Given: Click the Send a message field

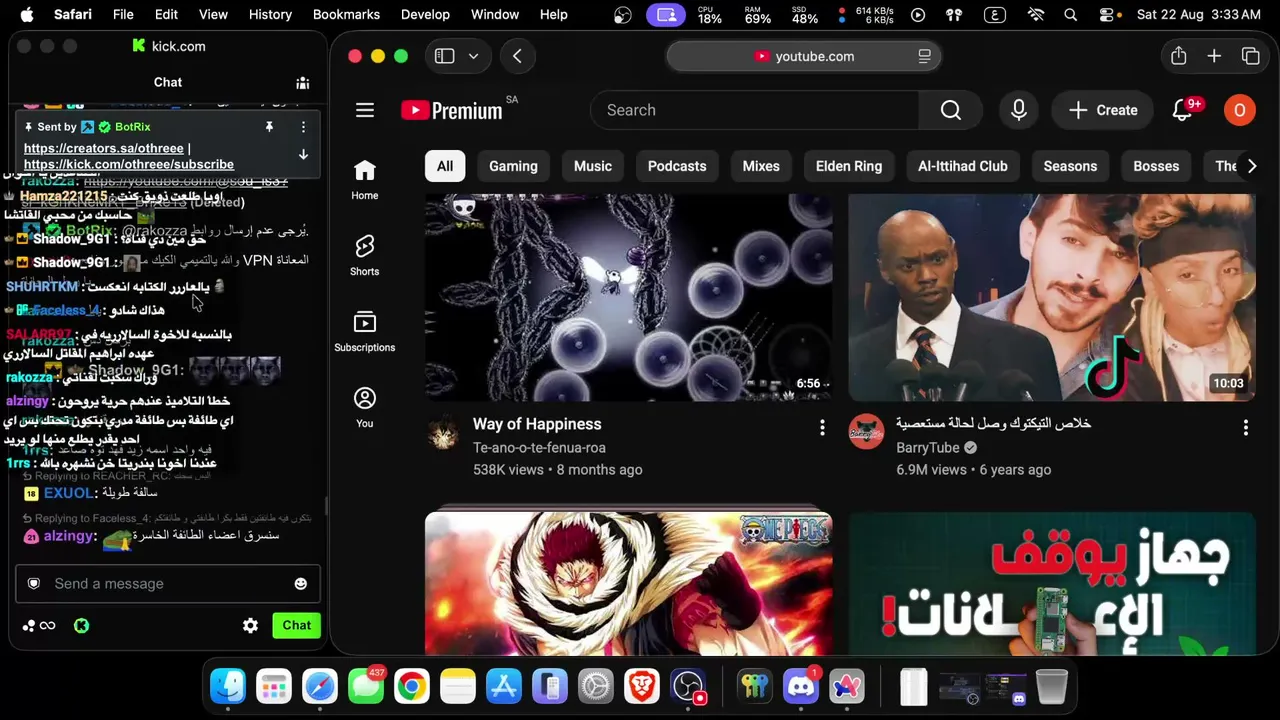Looking at the screenshot, I should pos(168,584).
